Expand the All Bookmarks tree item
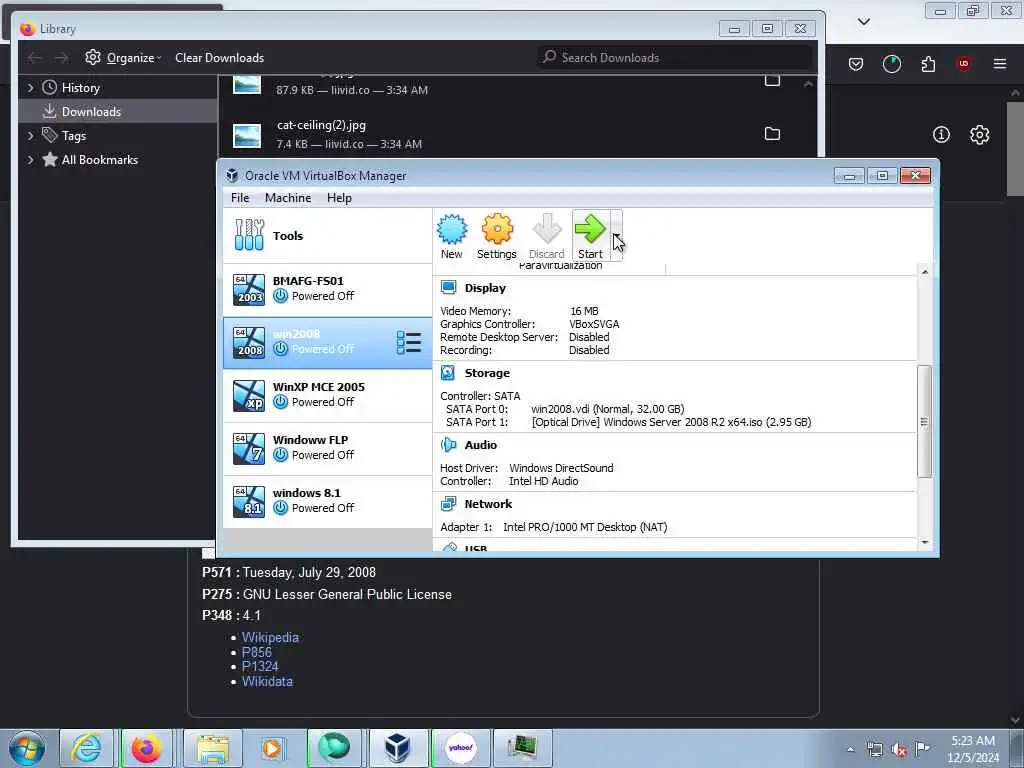Screen dimensions: 1024x768 [x=30, y=160]
